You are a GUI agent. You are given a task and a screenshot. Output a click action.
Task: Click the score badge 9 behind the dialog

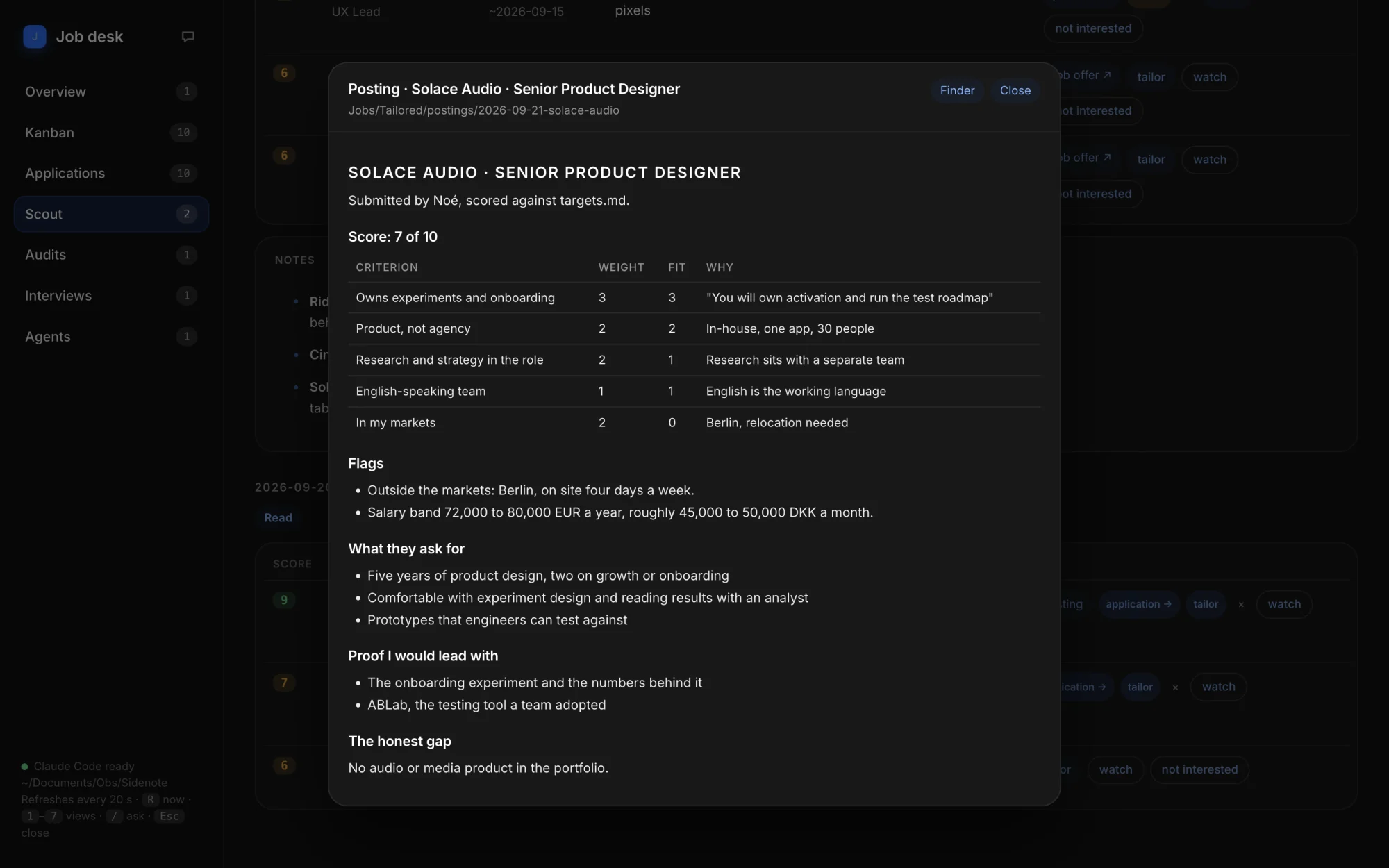tap(283, 601)
